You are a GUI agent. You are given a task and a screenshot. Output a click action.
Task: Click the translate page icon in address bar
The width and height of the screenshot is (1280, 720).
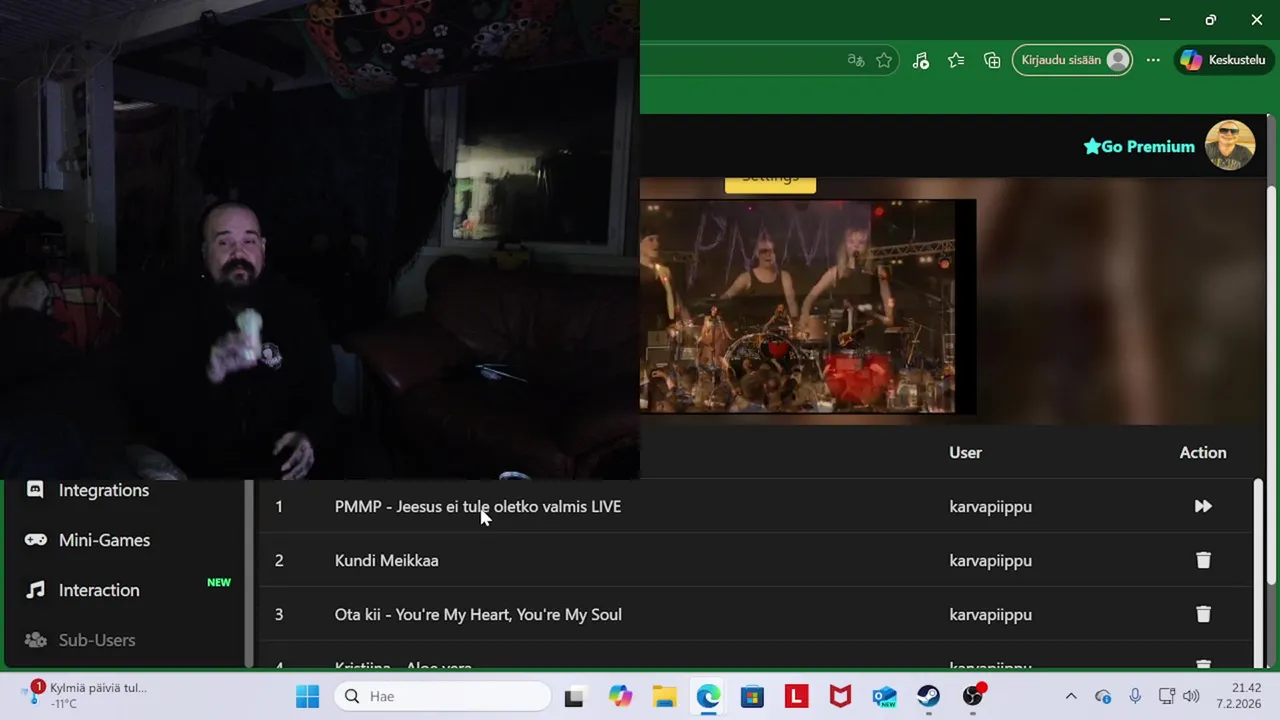pyautogui.click(x=856, y=60)
